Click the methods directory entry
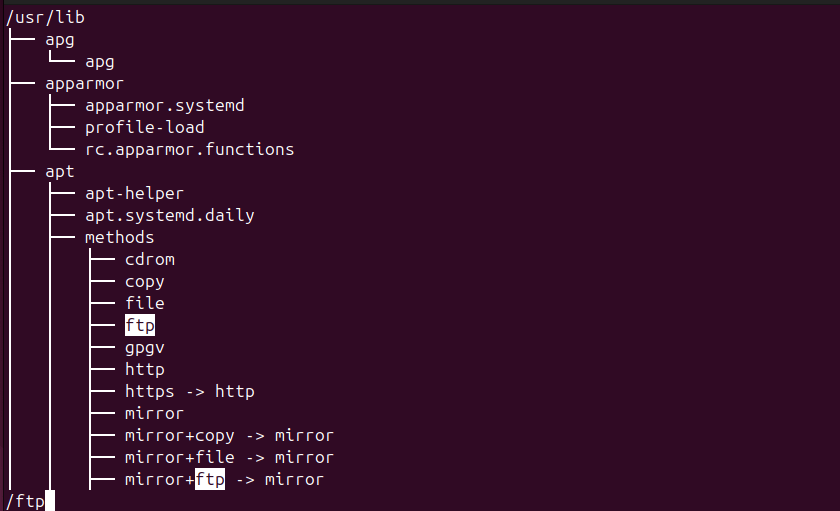 pos(119,237)
